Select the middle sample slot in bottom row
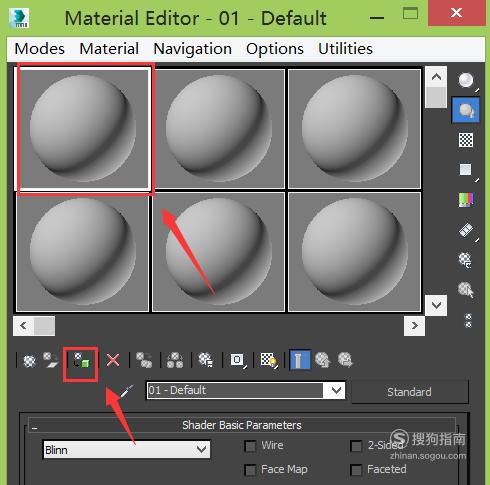Viewport: 490px width, 485px height. (219, 252)
